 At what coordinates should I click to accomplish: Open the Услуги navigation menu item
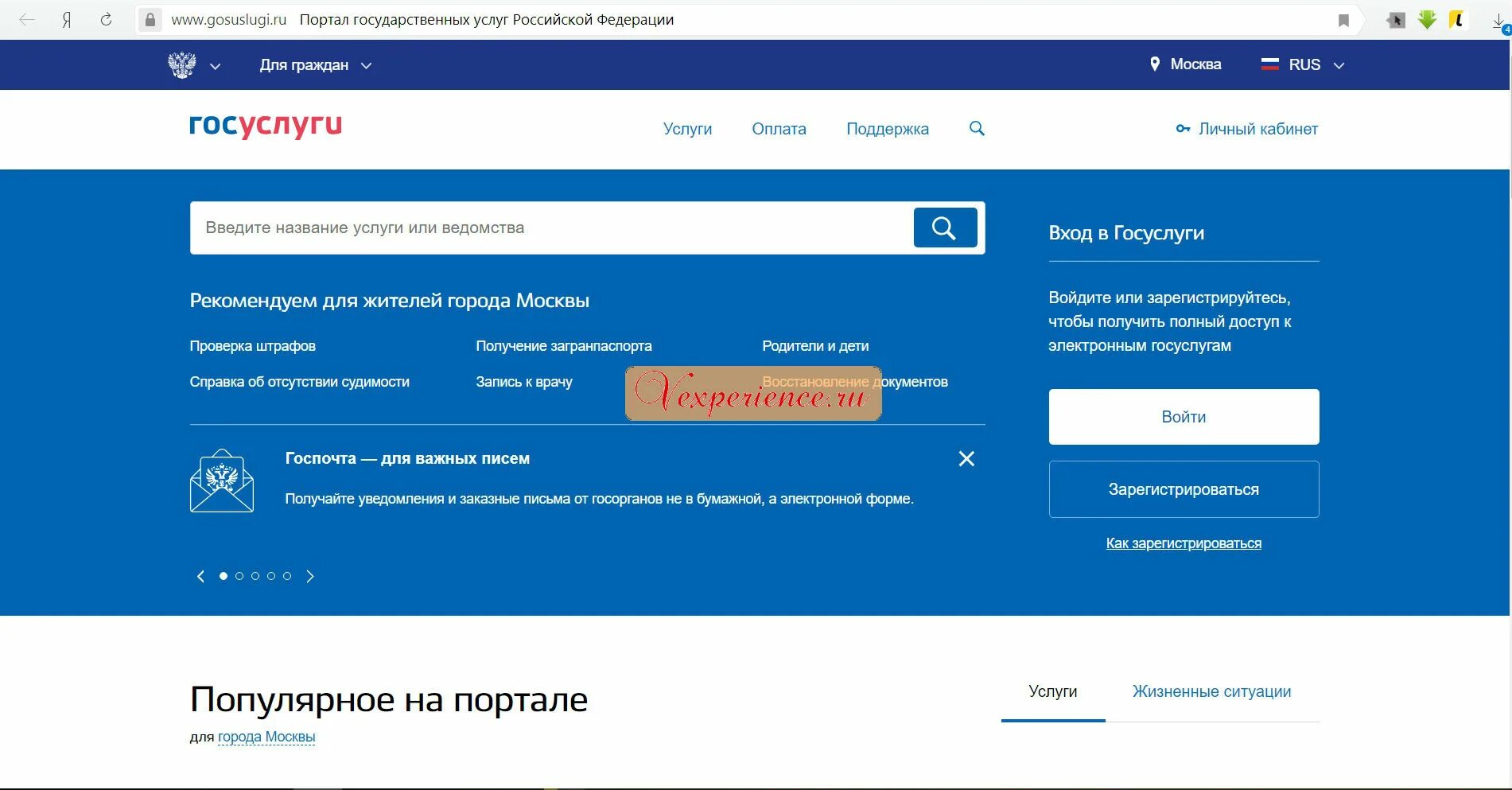(x=688, y=129)
